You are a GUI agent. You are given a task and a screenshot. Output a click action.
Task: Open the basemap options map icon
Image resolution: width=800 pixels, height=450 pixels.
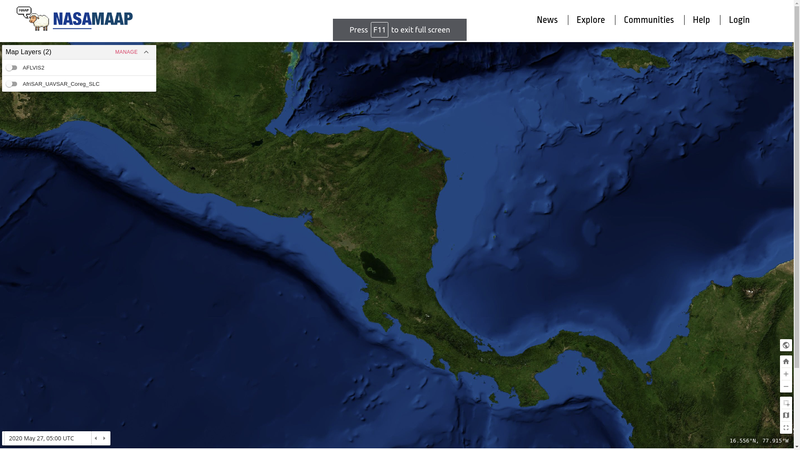[786, 415]
